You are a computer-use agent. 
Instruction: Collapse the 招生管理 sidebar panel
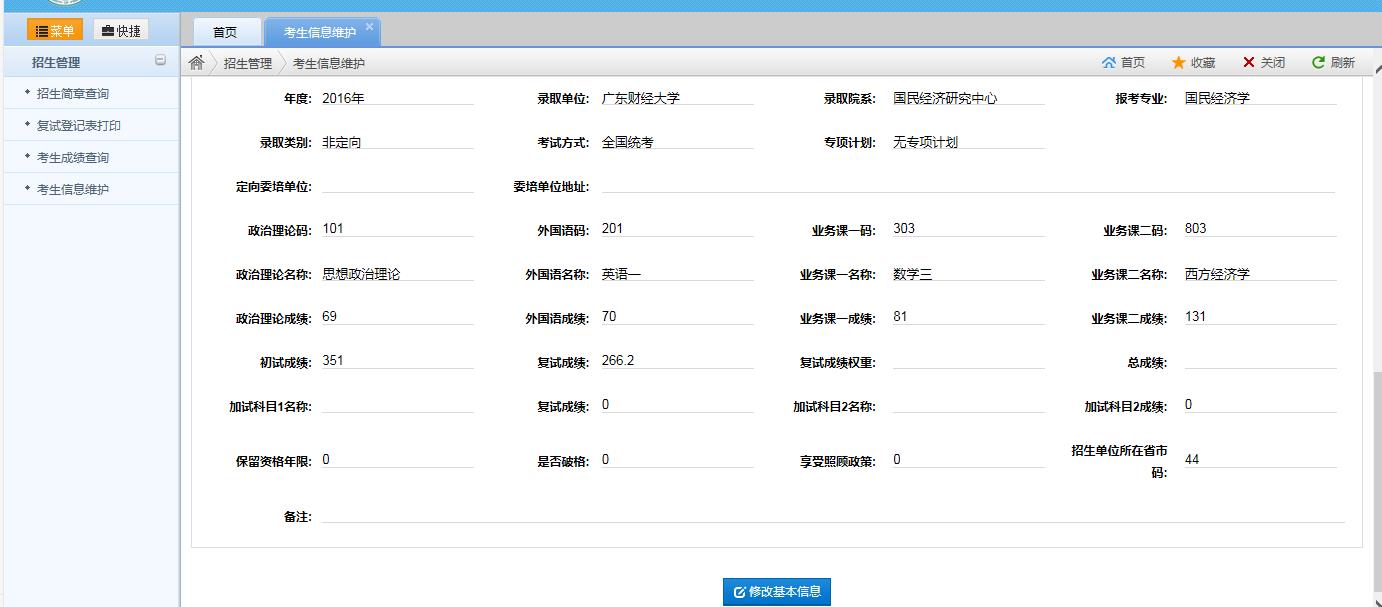pyautogui.click(x=160, y=61)
